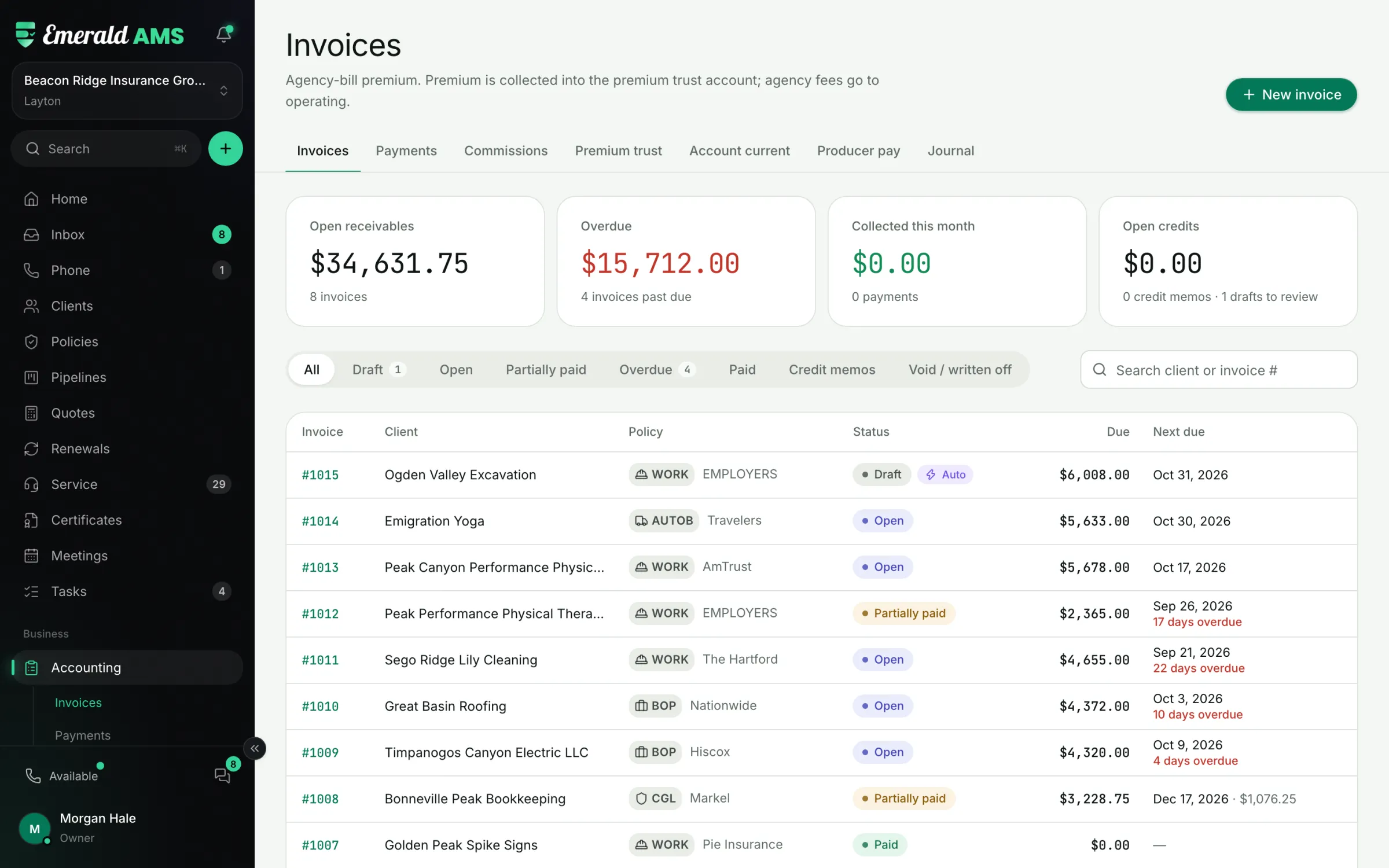The width and height of the screenshot is (1389, 868).
Task: Collapse the Accounting sidebar section
Action: [x=127, y=667]
